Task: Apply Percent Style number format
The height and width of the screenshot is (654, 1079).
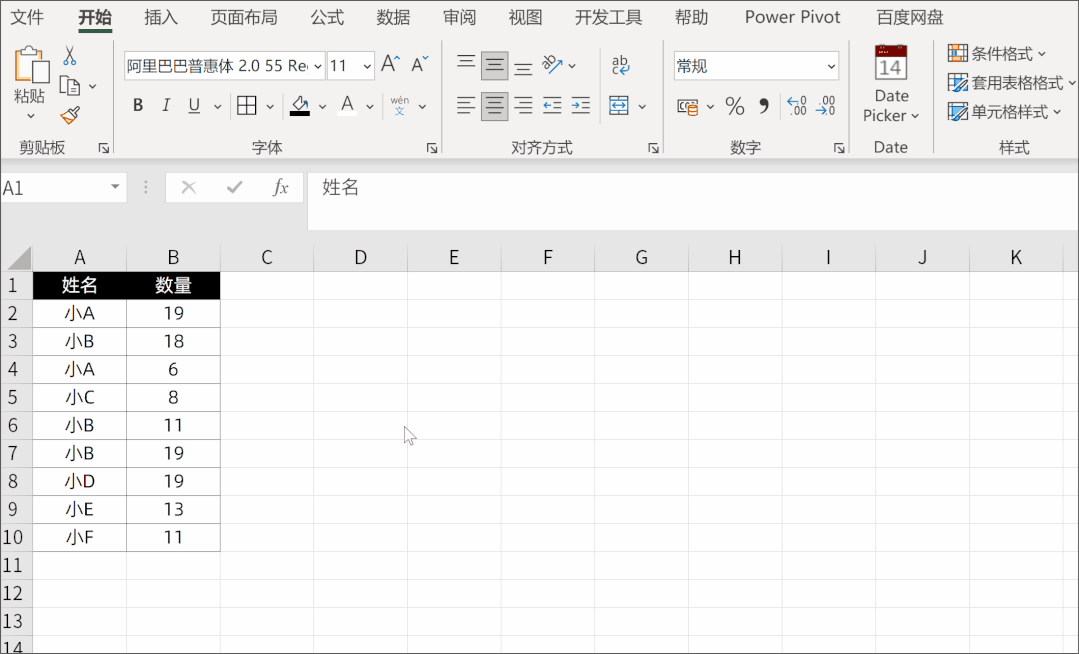Action: coord(735,106)
